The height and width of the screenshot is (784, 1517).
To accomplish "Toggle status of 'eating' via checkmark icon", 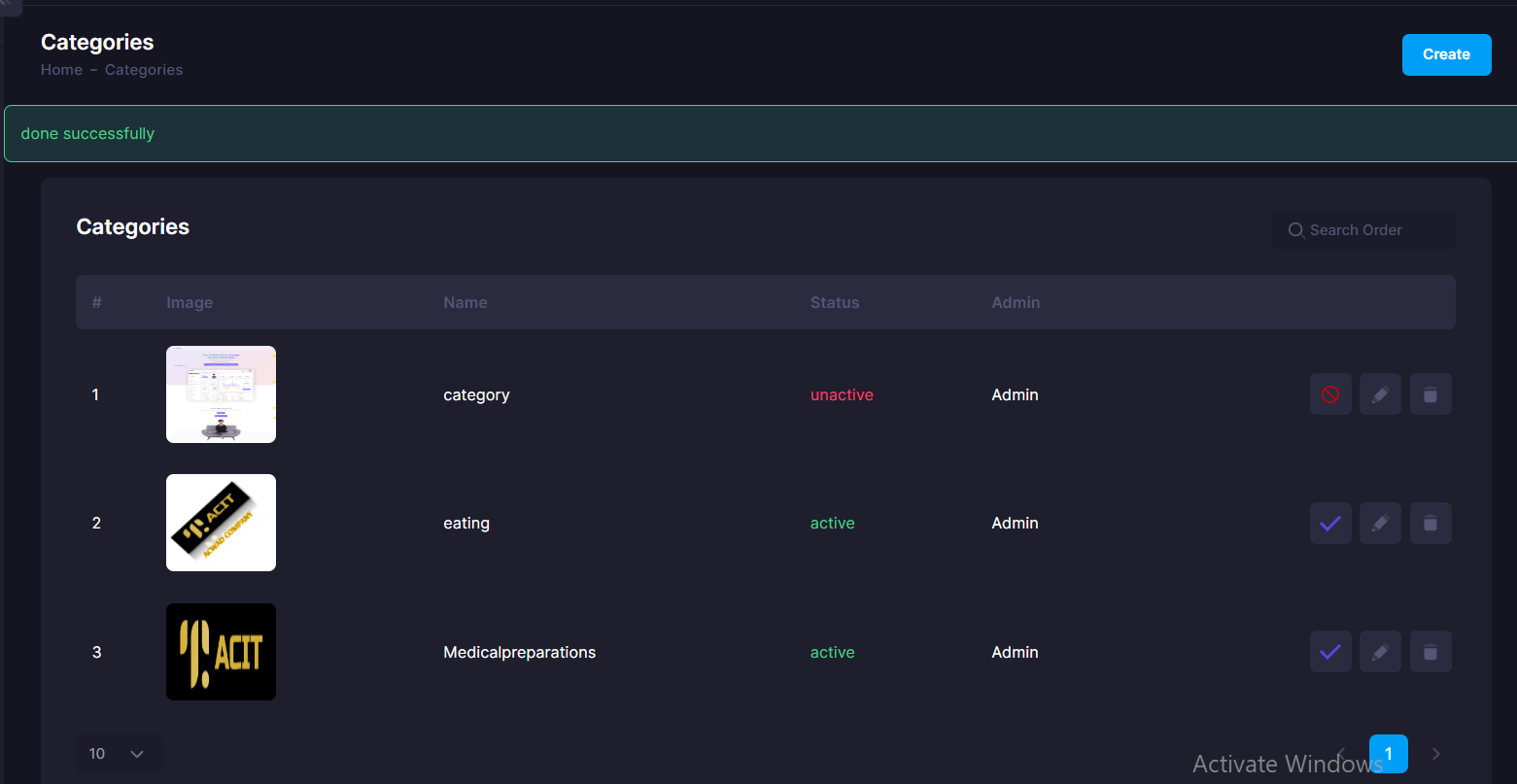I will tap(1330, 523).
